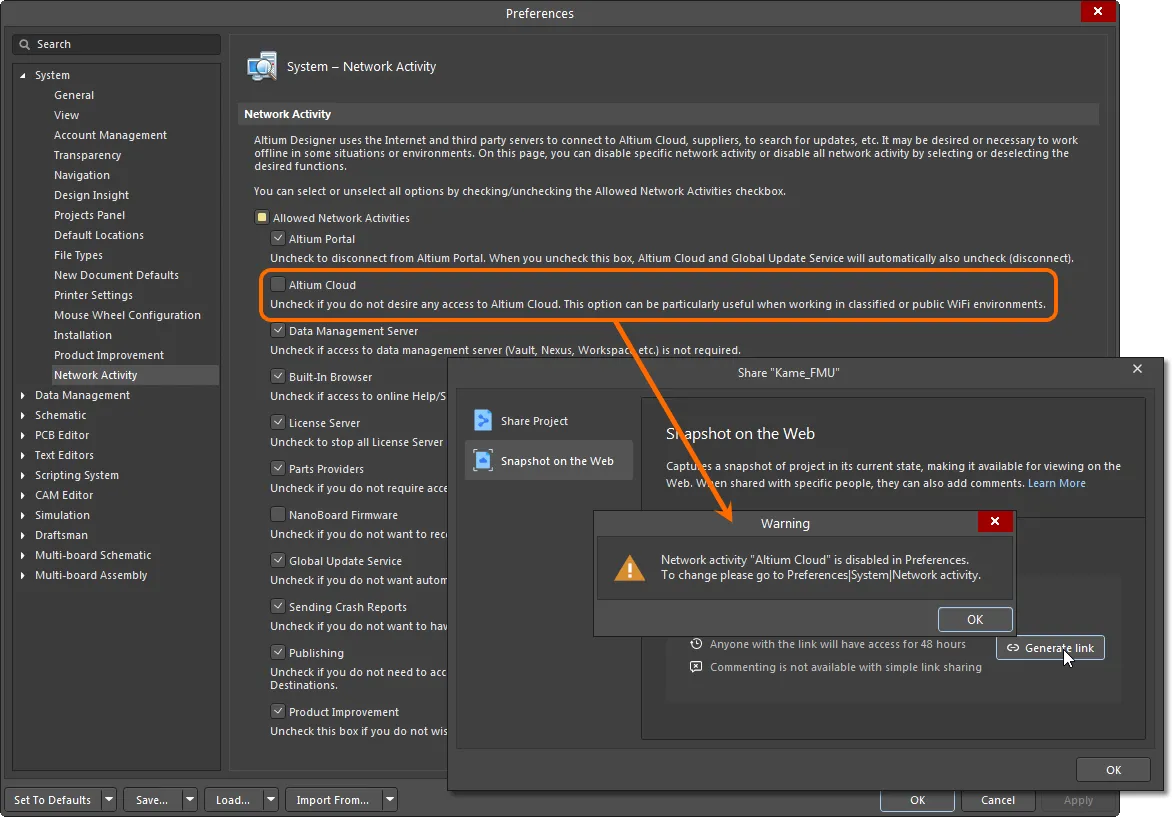This screenshot has height=817, width=1172.
Task: Click the Preferences Search field
Action: (x=117, y=44)
